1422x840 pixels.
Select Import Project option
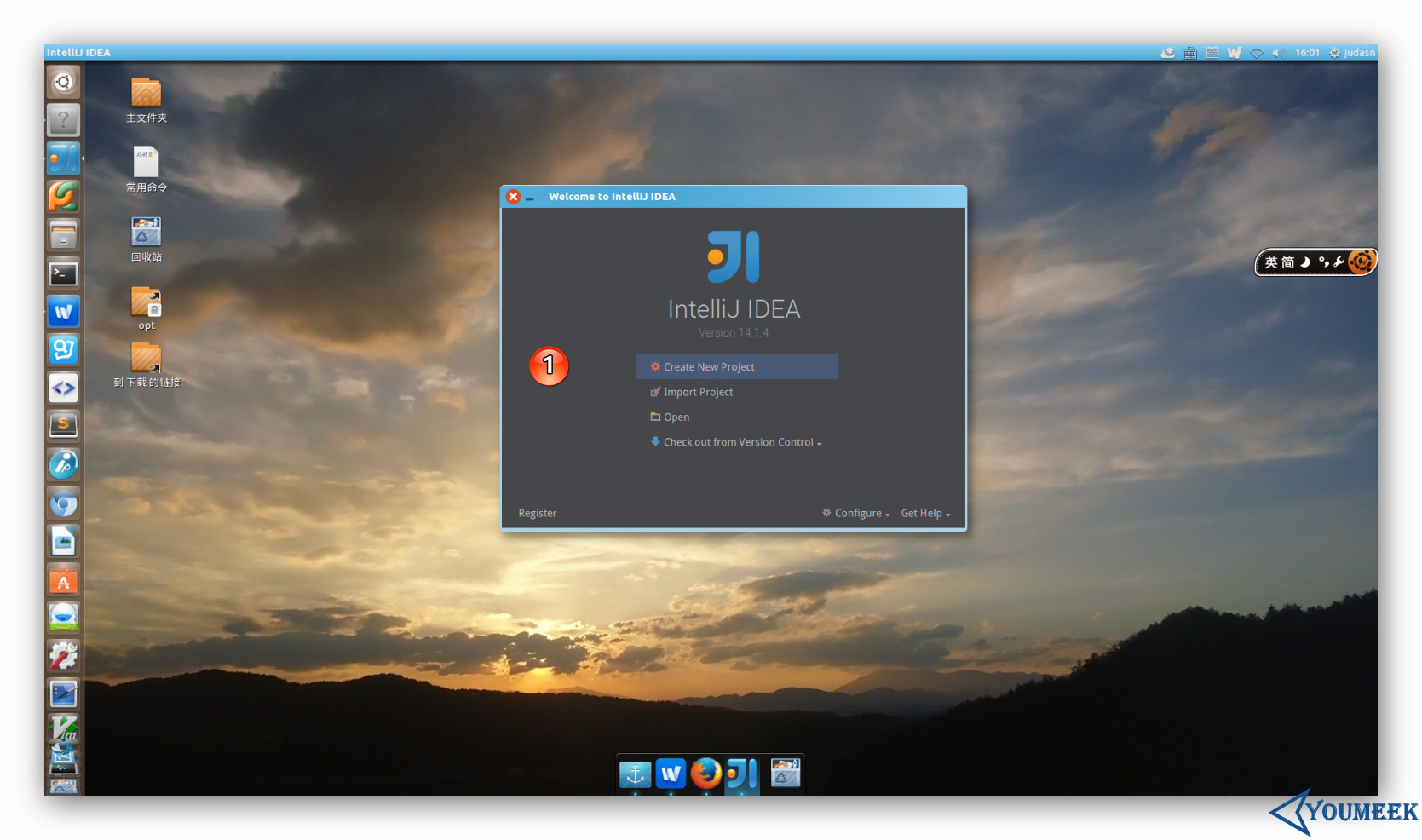pyautogui.click(x=698, y=393)
